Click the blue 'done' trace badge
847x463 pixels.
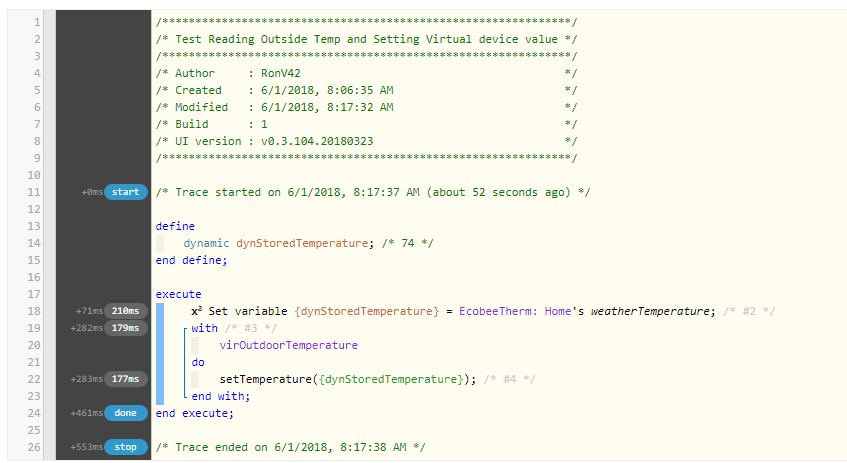point(125,412)
